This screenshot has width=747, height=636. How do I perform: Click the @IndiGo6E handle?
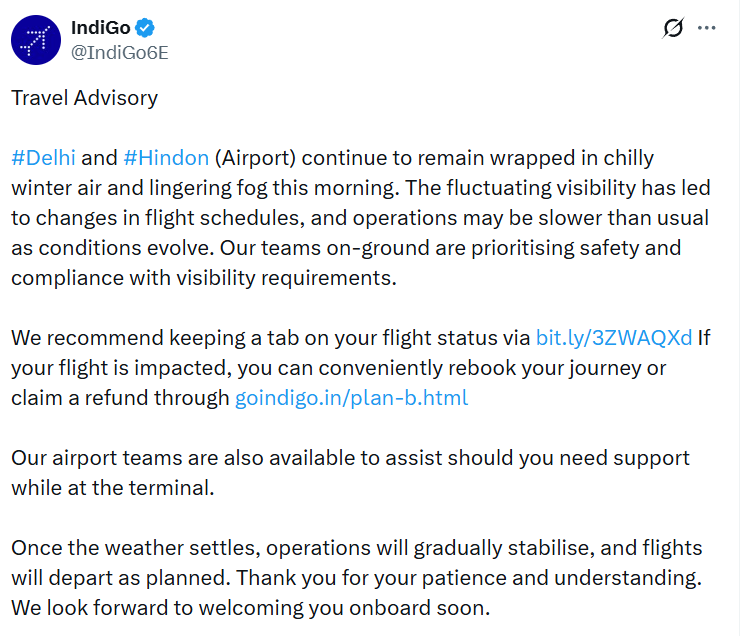point(119,53)
